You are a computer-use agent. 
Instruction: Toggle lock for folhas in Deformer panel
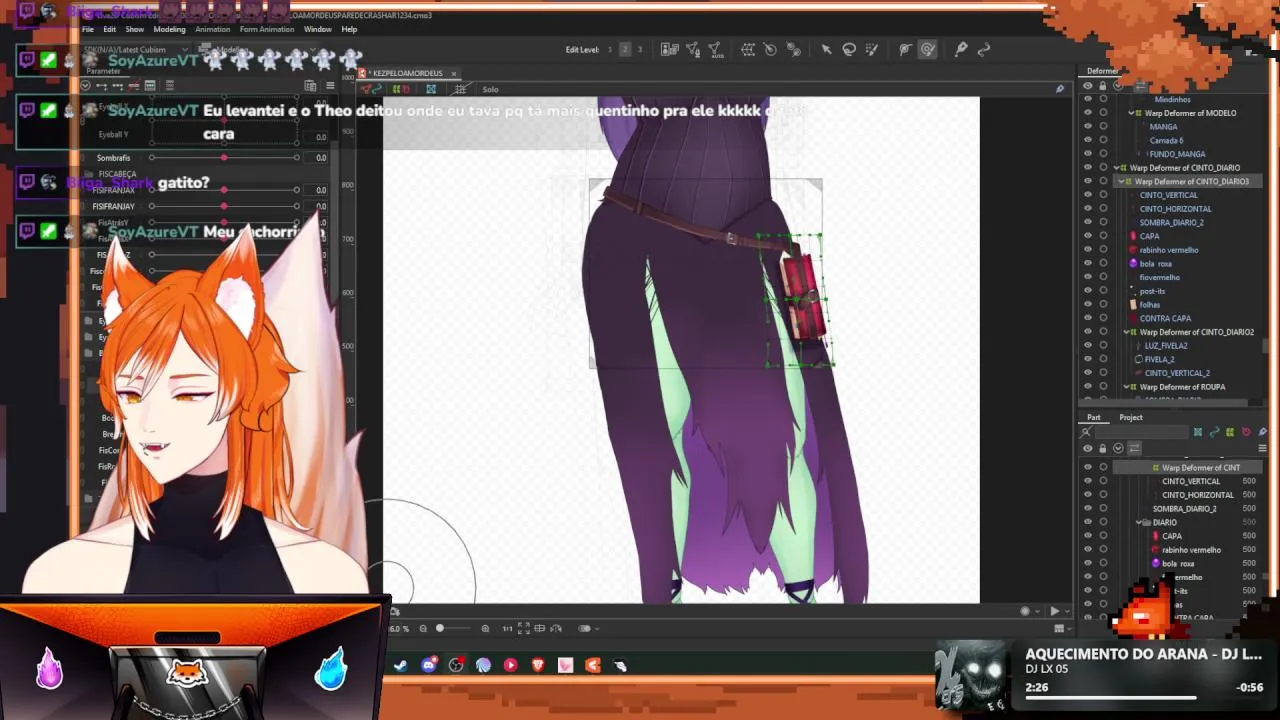pos(1103,305)
